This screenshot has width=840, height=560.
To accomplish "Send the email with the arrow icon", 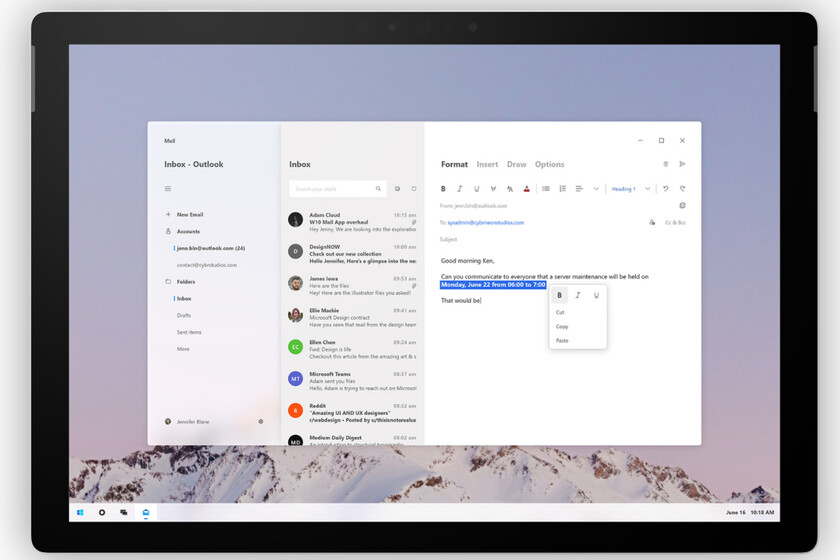I will coord(682,164).
